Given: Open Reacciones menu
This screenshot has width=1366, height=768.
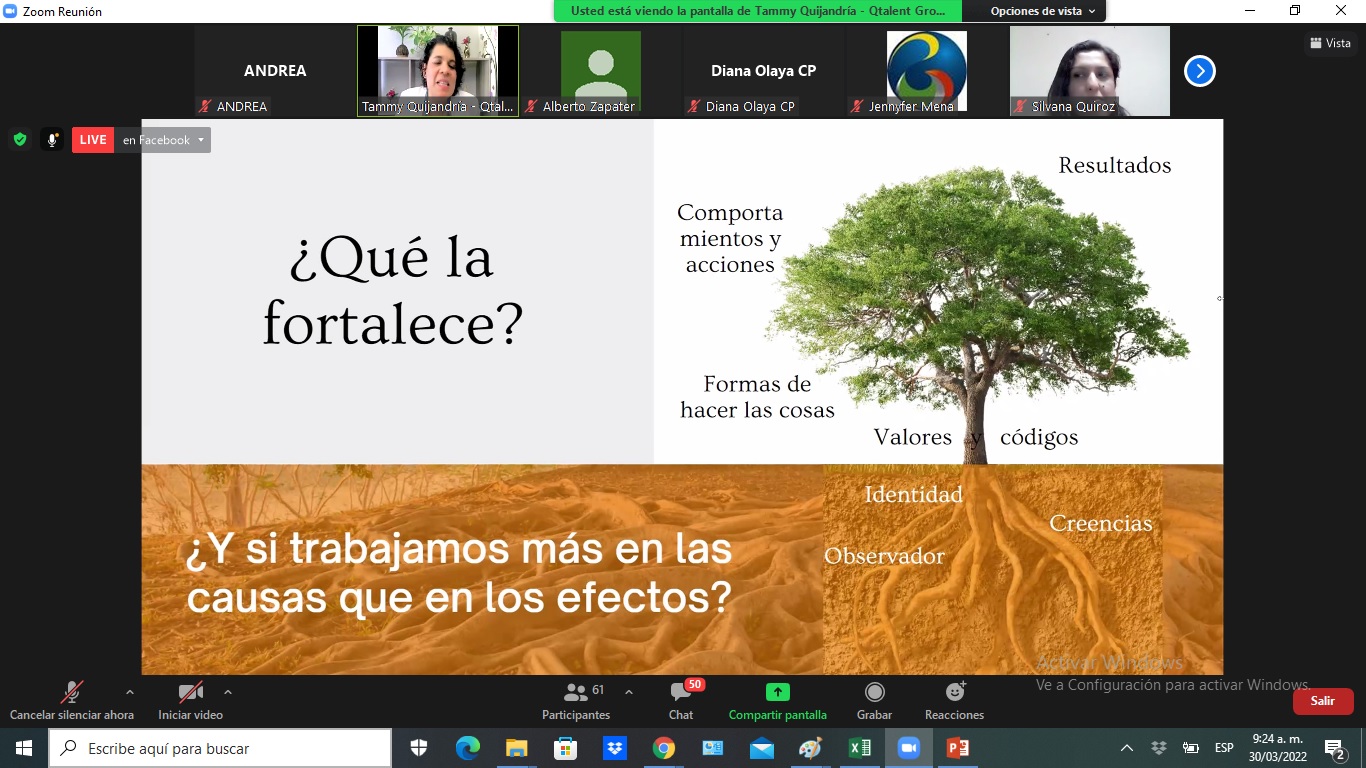Looking at the screenshot, I should [954, 701].
